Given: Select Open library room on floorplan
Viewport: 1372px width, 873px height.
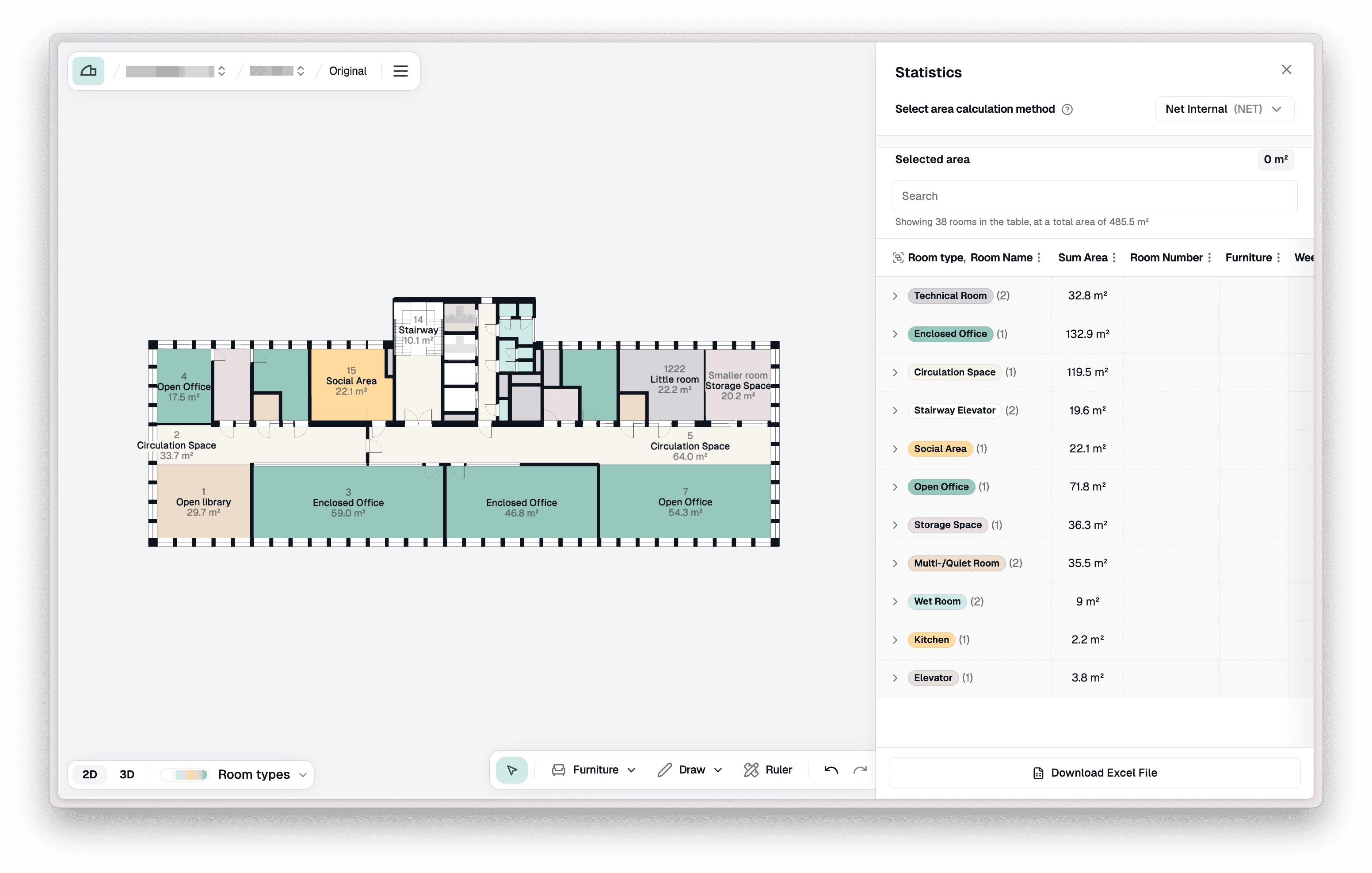Looking at the screenshot, I should (x=203, y=501).
